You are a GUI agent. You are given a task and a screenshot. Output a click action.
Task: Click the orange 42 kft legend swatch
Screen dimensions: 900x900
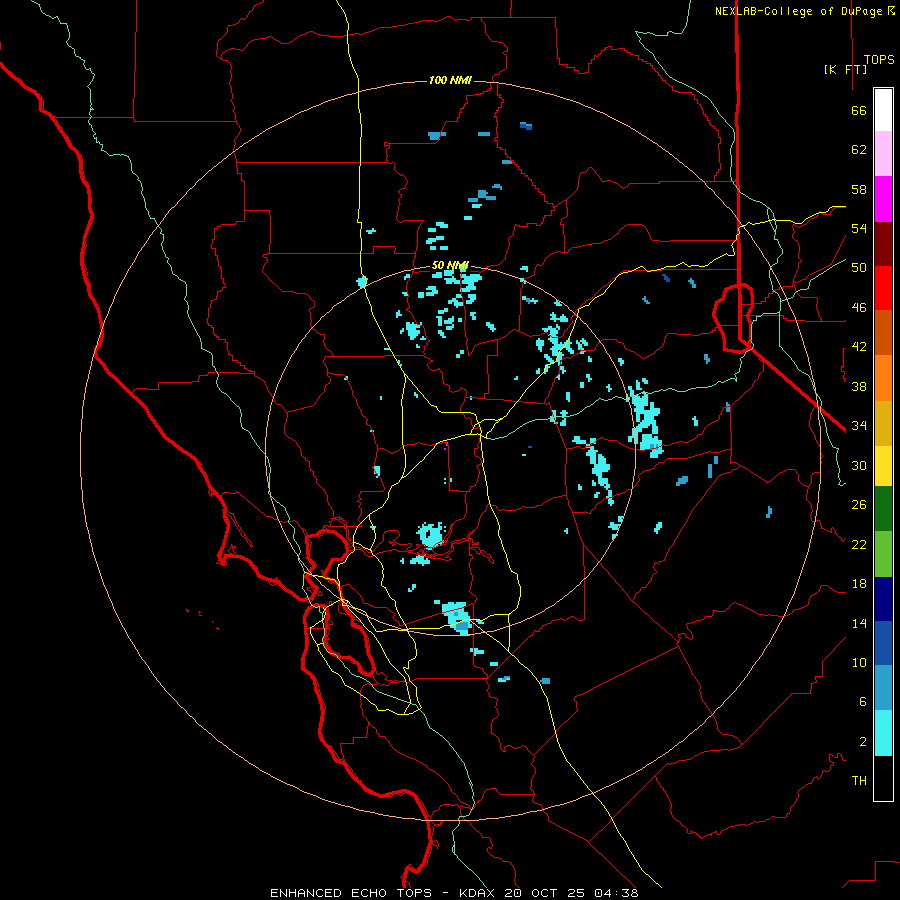(883, 377)
